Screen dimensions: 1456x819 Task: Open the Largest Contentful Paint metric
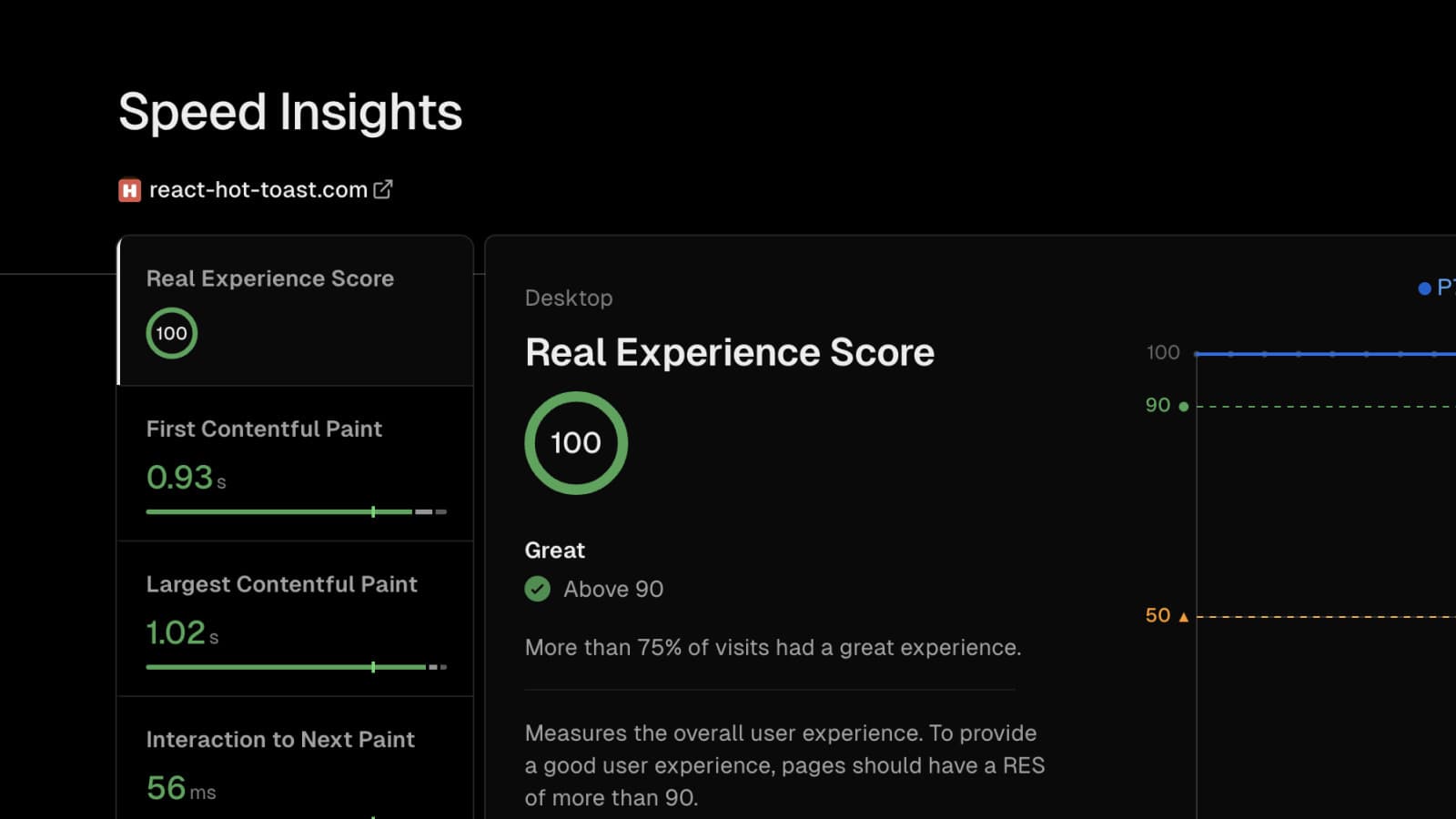[296, 619]
